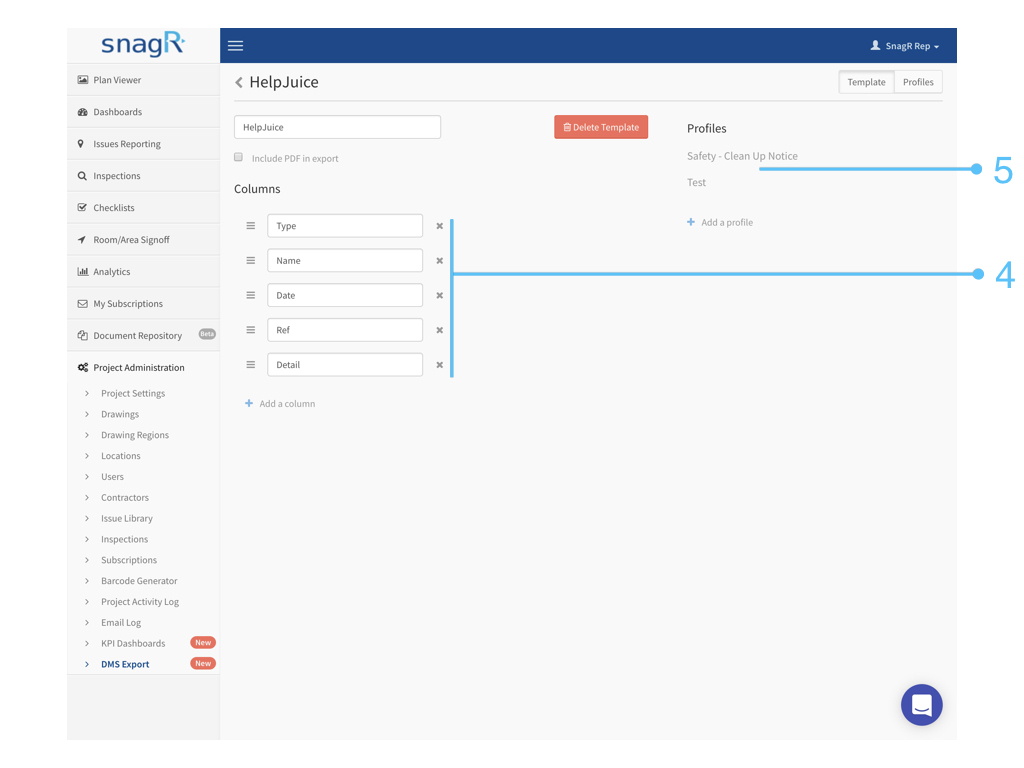Click the template name field HelpJuice
This screenshot has height=768, width=1024.
point(338,127)
